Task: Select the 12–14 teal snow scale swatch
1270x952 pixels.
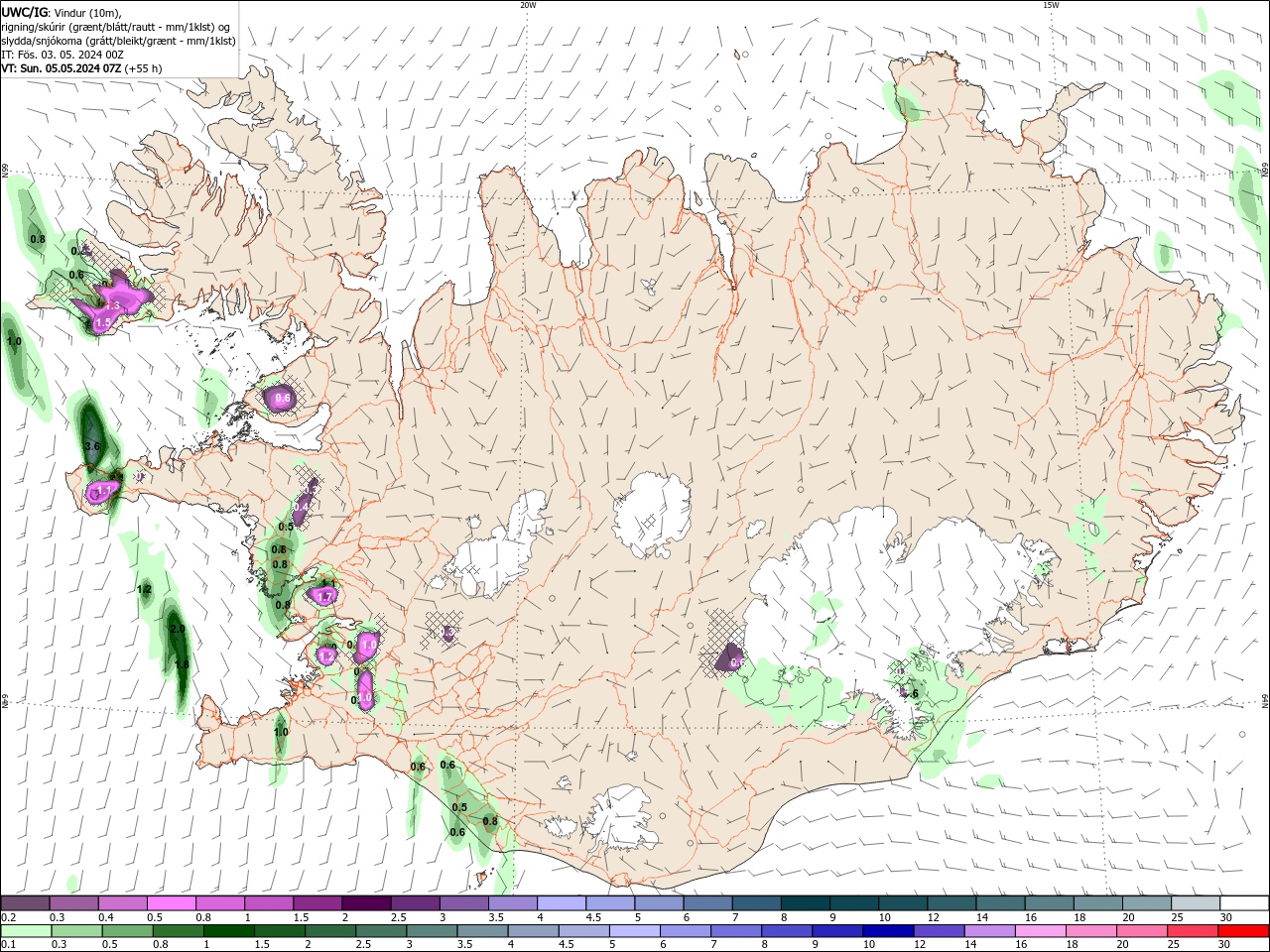Action: click(x=952, y=903)
